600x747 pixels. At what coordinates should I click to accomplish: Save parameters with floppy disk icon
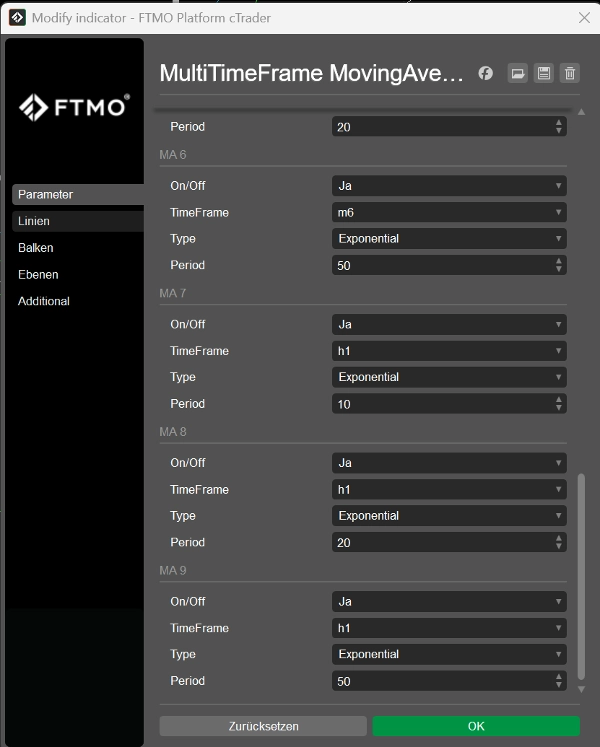click(544, 73)
